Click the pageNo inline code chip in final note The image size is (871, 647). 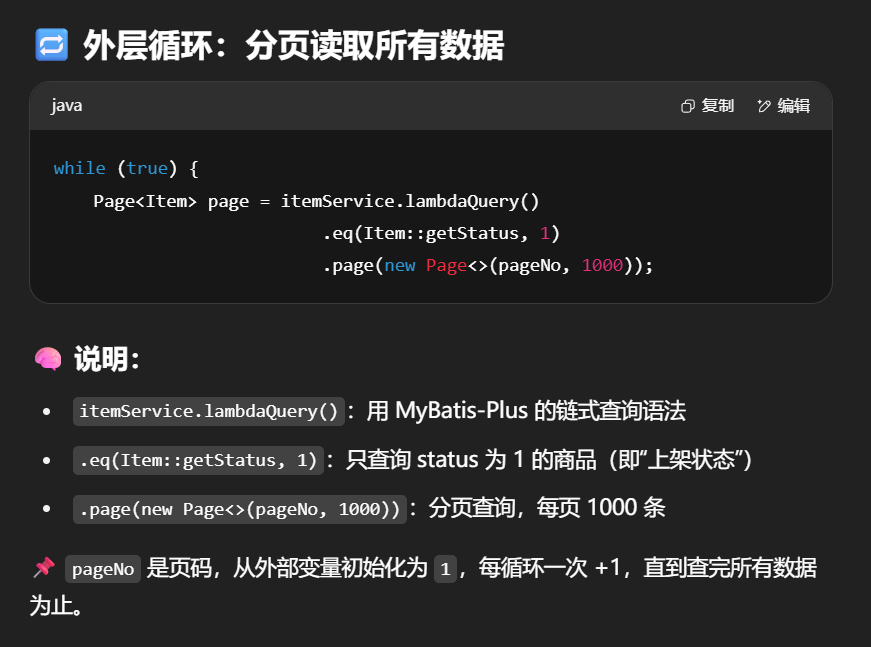103,569
